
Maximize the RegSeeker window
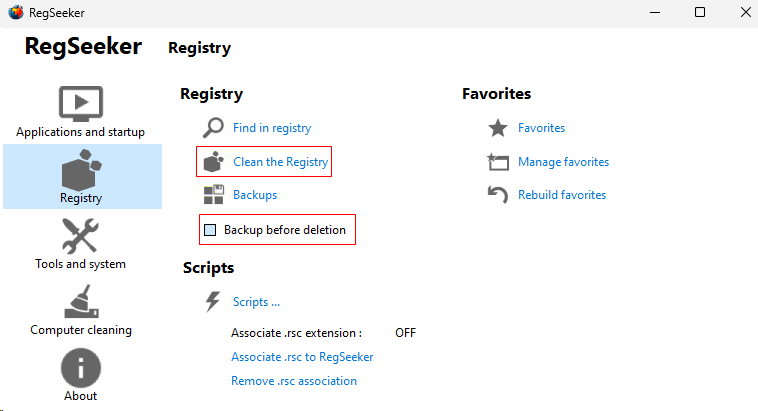tap(700, 12)
